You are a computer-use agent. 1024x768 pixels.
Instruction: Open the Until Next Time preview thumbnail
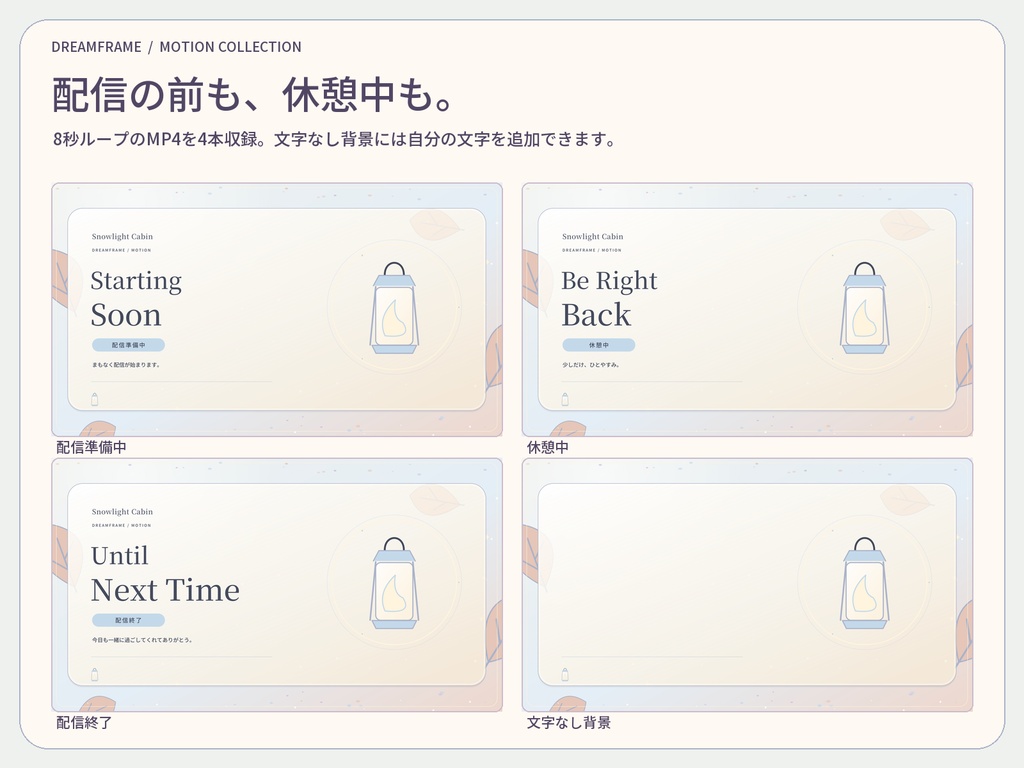tap(277, 585)
